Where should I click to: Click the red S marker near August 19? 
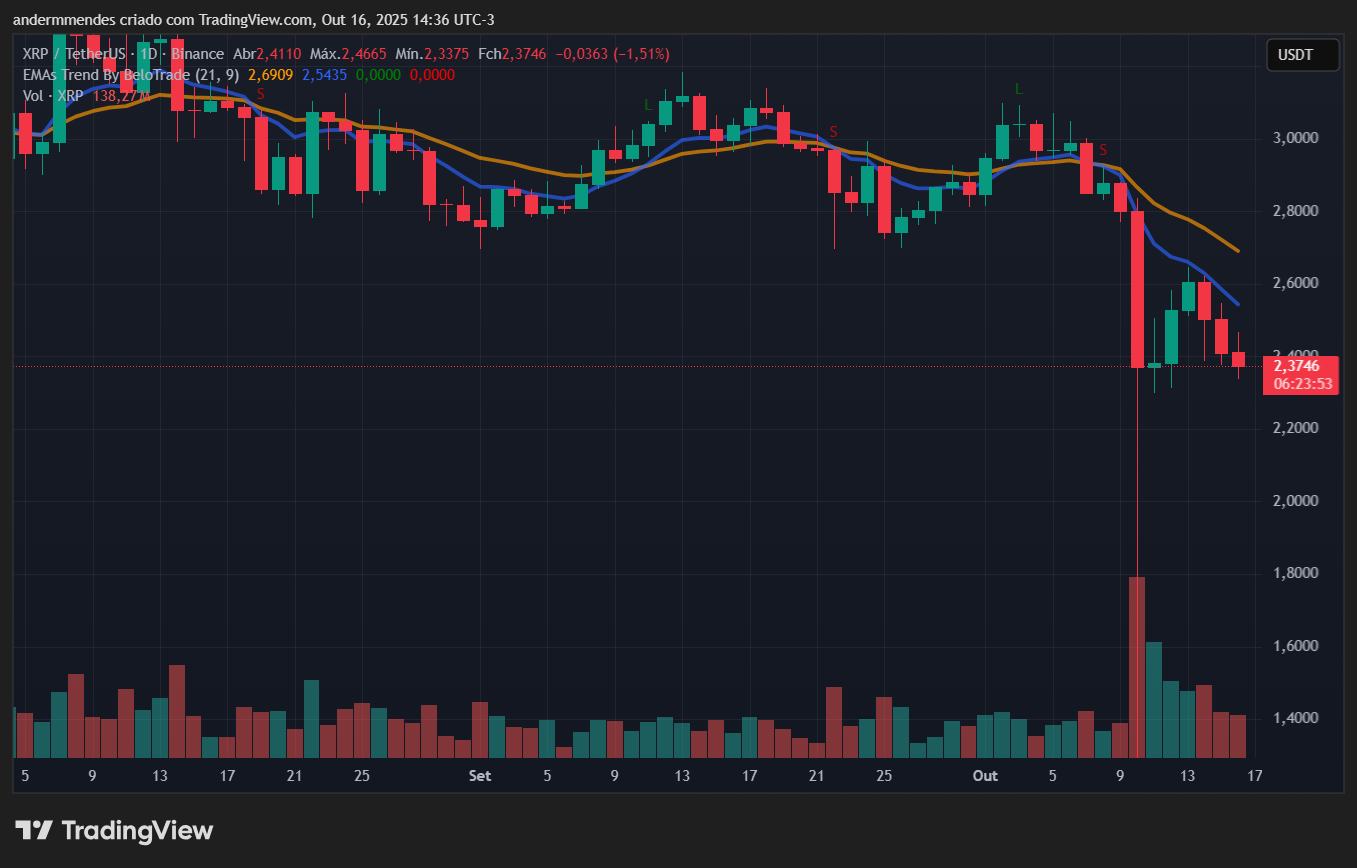point(261,93)
